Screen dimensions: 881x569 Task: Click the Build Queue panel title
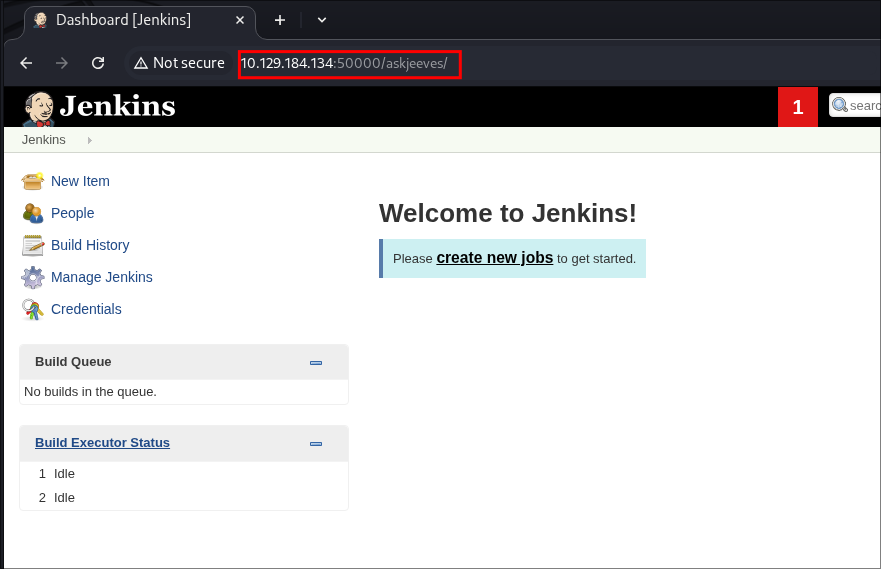pyautogui.click(x=73, y=362)
